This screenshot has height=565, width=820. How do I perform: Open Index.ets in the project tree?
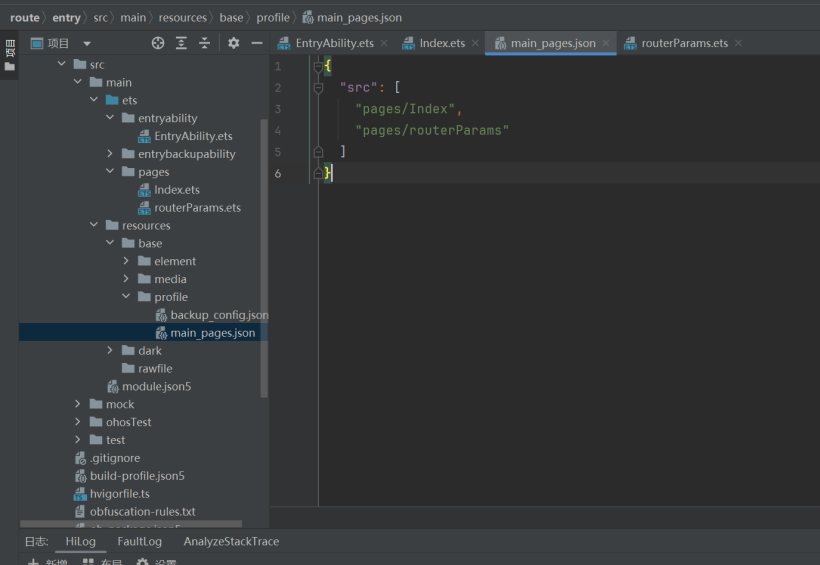169,189
